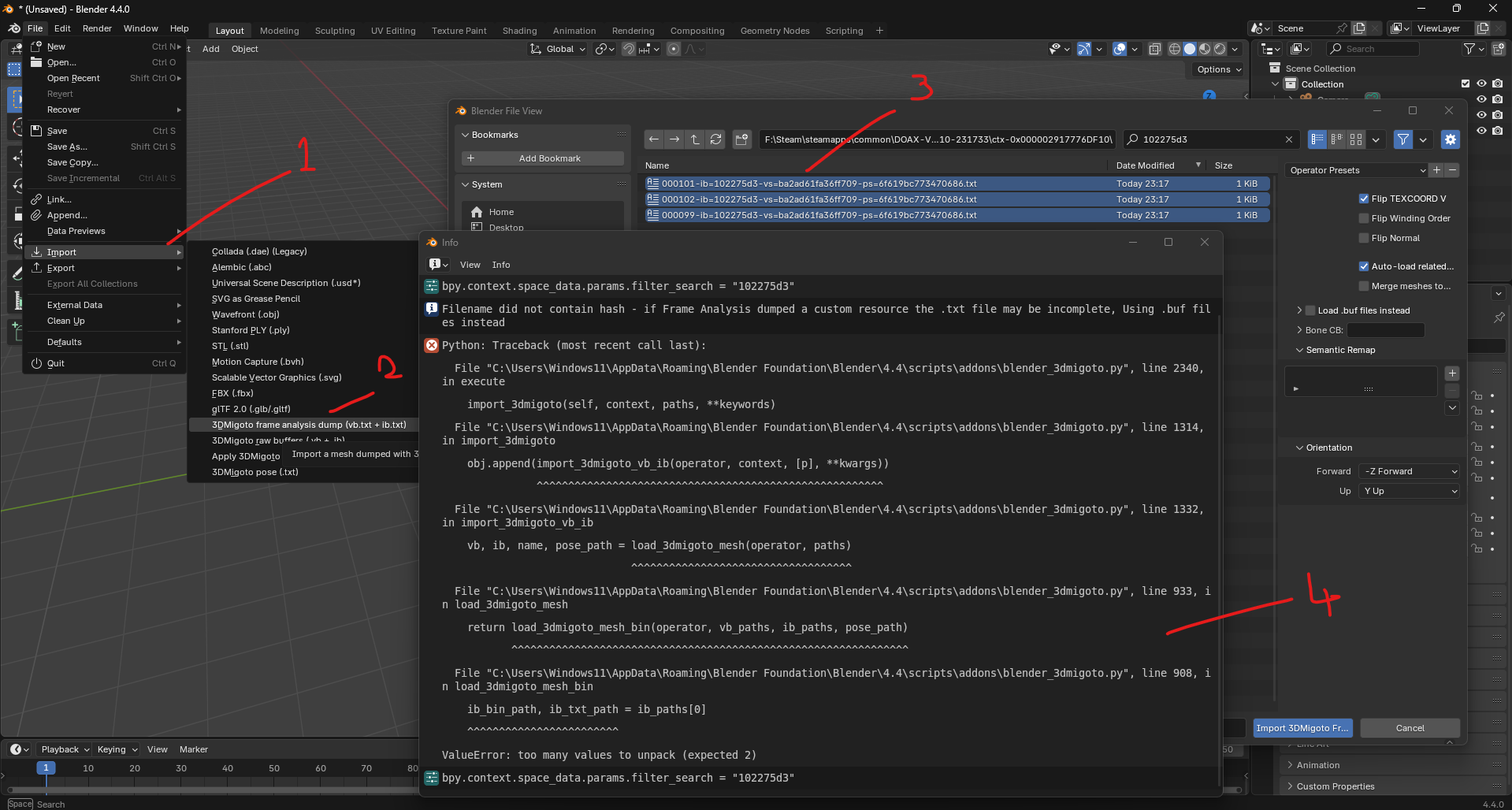Go forward in the Blender File View
The width and height of the screenshot is (1512, 810).
point(674,139)
